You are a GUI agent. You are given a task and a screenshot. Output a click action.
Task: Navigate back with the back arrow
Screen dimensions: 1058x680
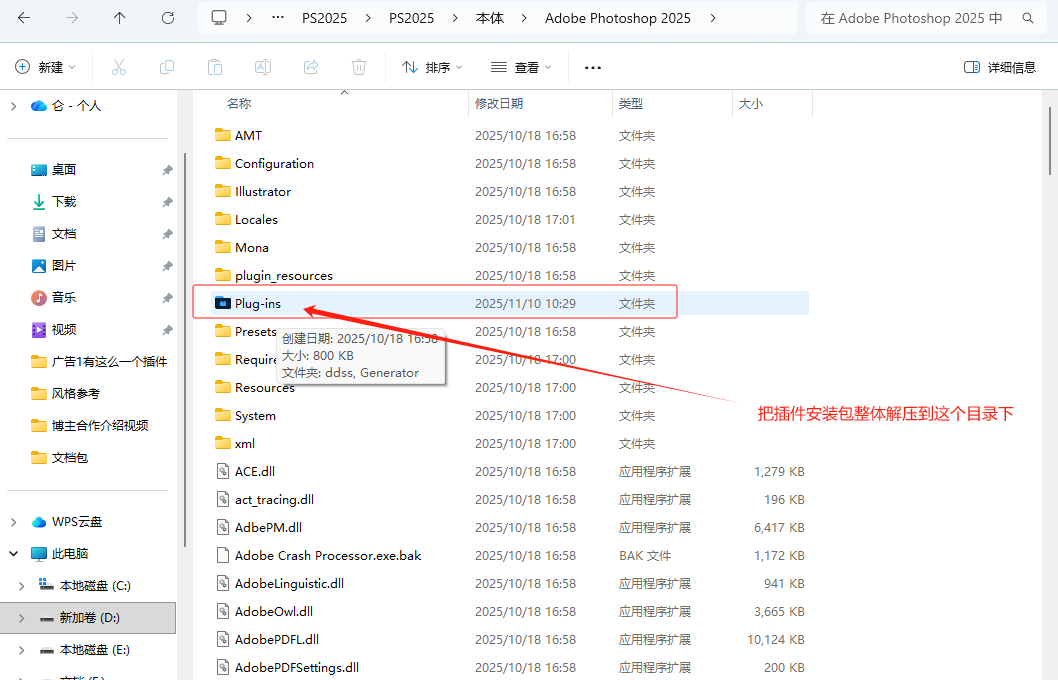click(x=24, y=18)
